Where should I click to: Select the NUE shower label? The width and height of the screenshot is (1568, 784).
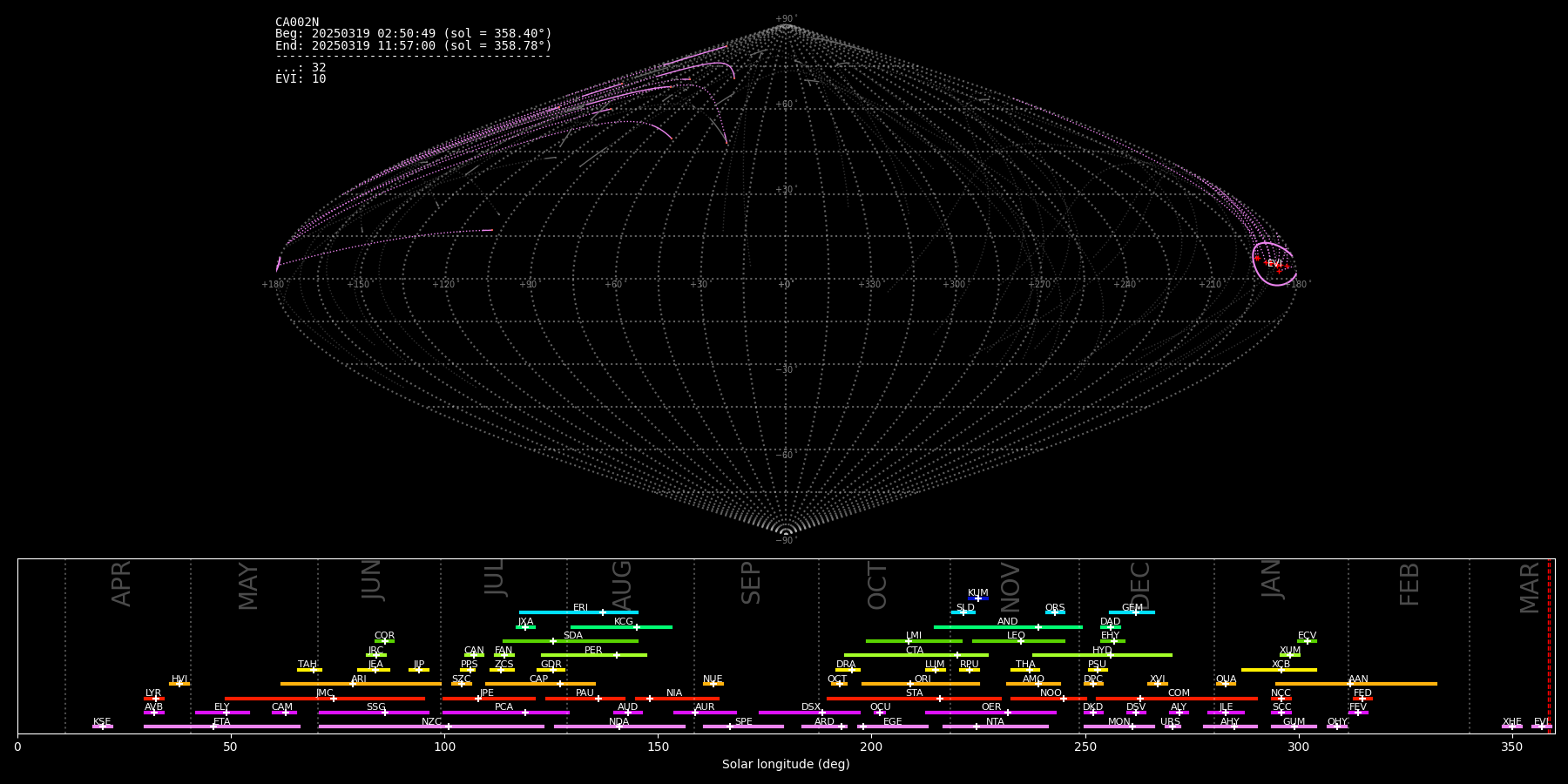click(x=713, y=679)
